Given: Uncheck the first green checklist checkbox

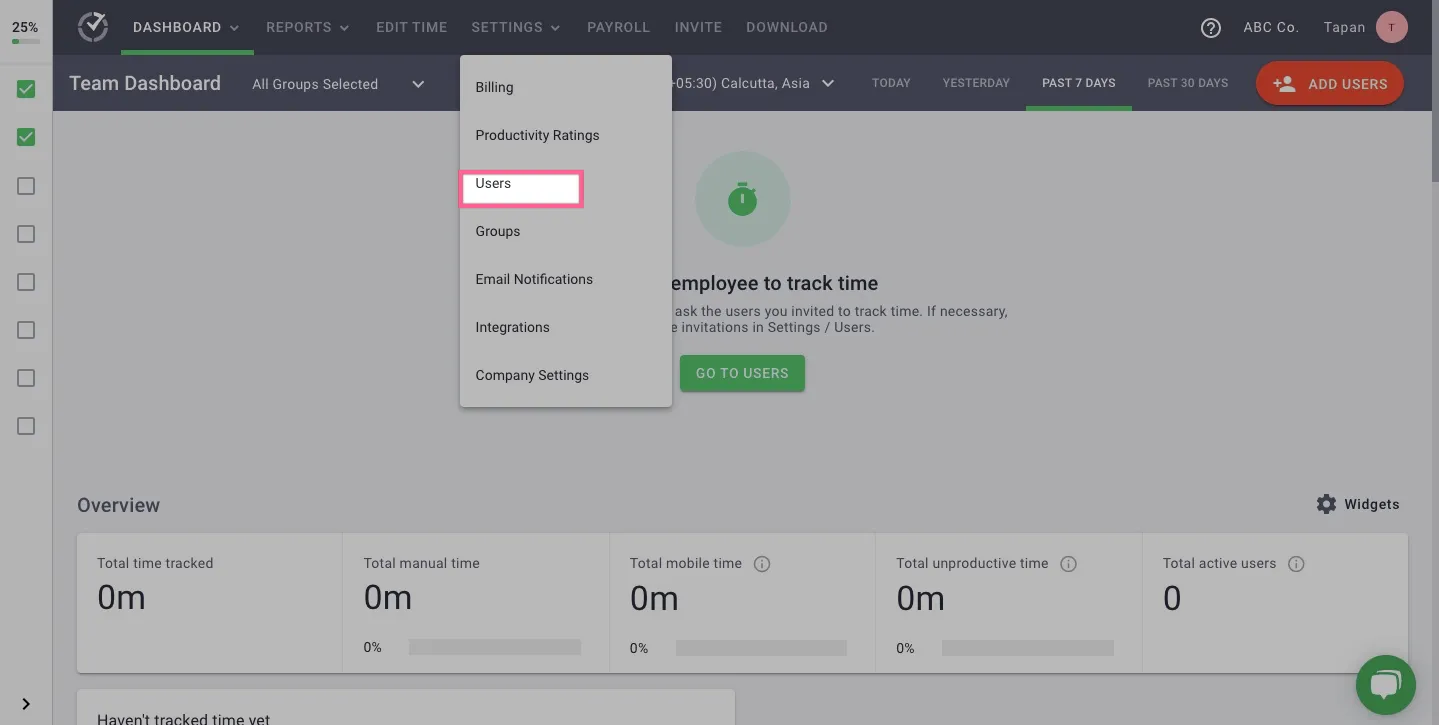Looking at the screenshot, I should pyautogui.click(x=26, y=89).
